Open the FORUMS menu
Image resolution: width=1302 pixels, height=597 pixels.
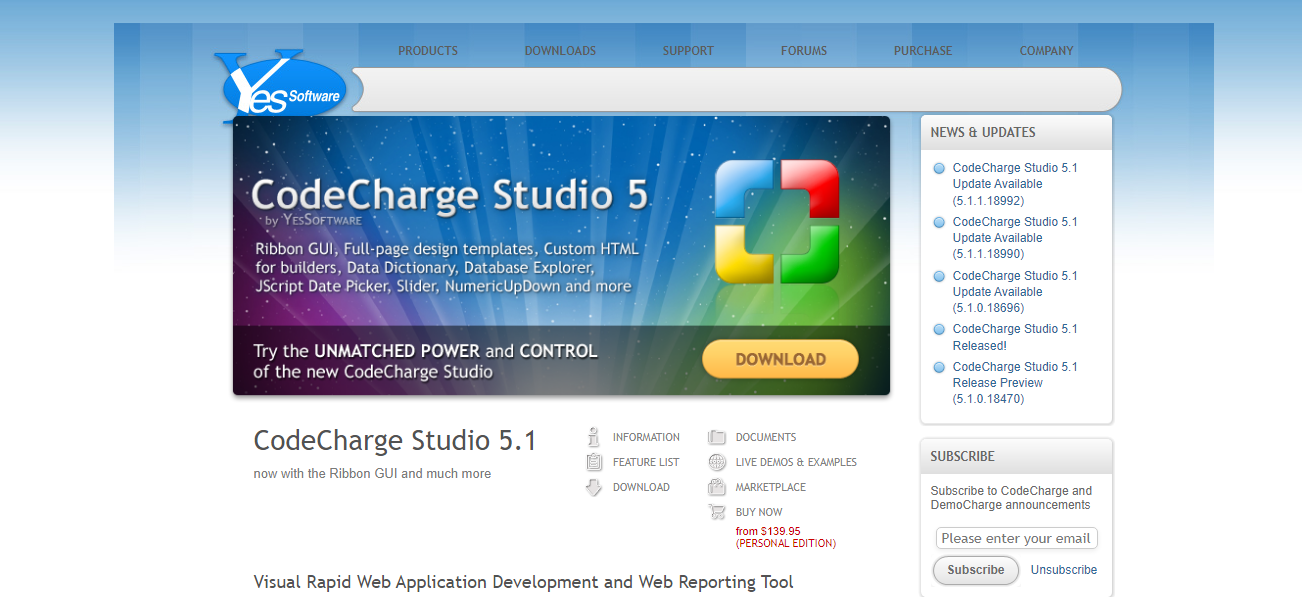(x=802, y=50)
